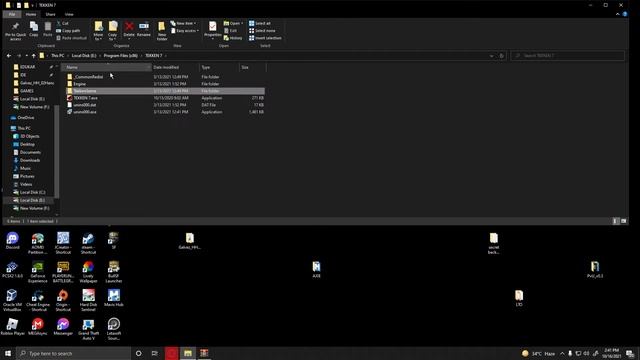Image resolution: width=640 pixels, height=360 pixels.
Task: Switch to large icons view in status bar
Action: pos(623,221)
